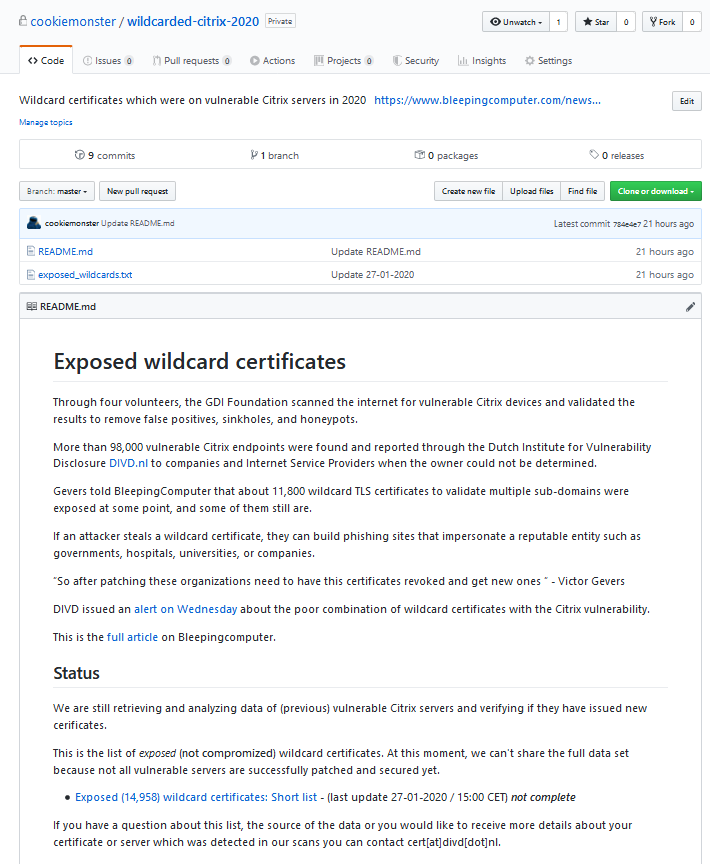
Task: Go to the Actions tab
Action: pyautogui.click(x=273, y=61)
